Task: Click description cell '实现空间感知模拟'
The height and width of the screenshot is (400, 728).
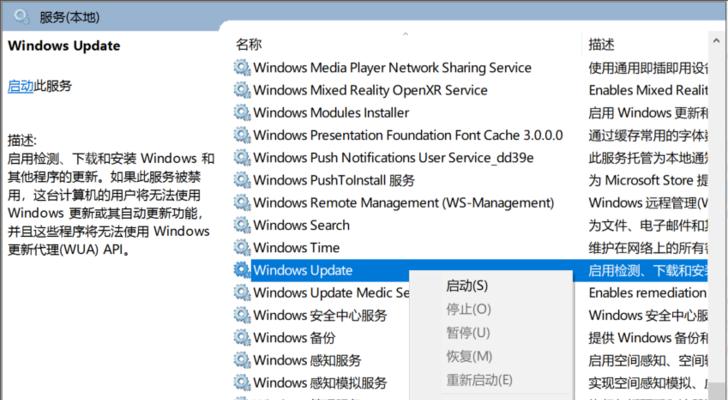Action: pos(648,383)
